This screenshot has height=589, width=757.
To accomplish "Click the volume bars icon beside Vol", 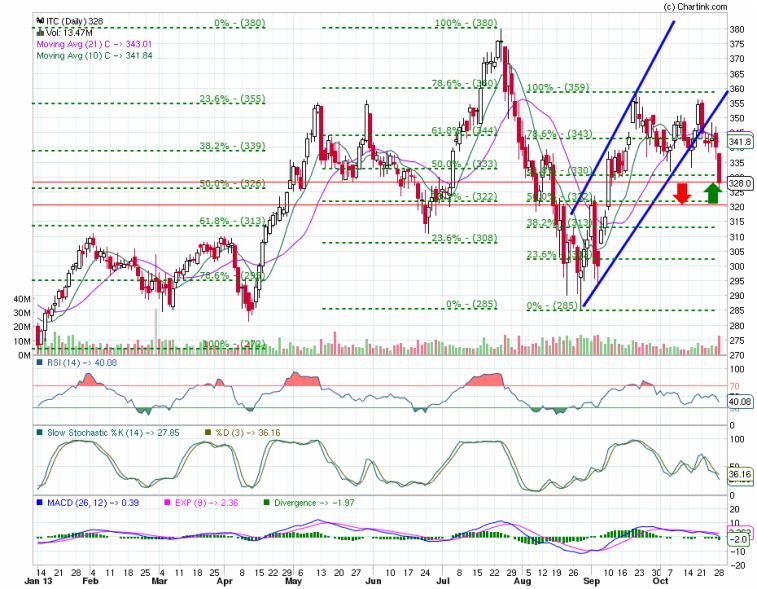I will point(40,32).
